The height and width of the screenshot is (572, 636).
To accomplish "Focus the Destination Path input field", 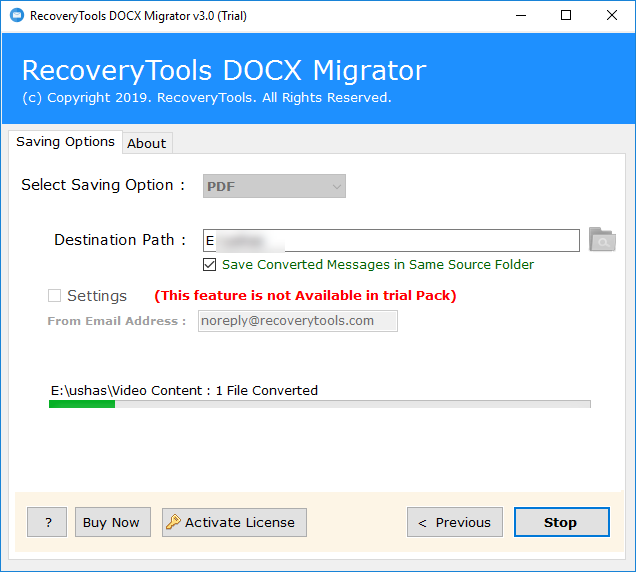I will pyautogui.click(x=391, y=240).
